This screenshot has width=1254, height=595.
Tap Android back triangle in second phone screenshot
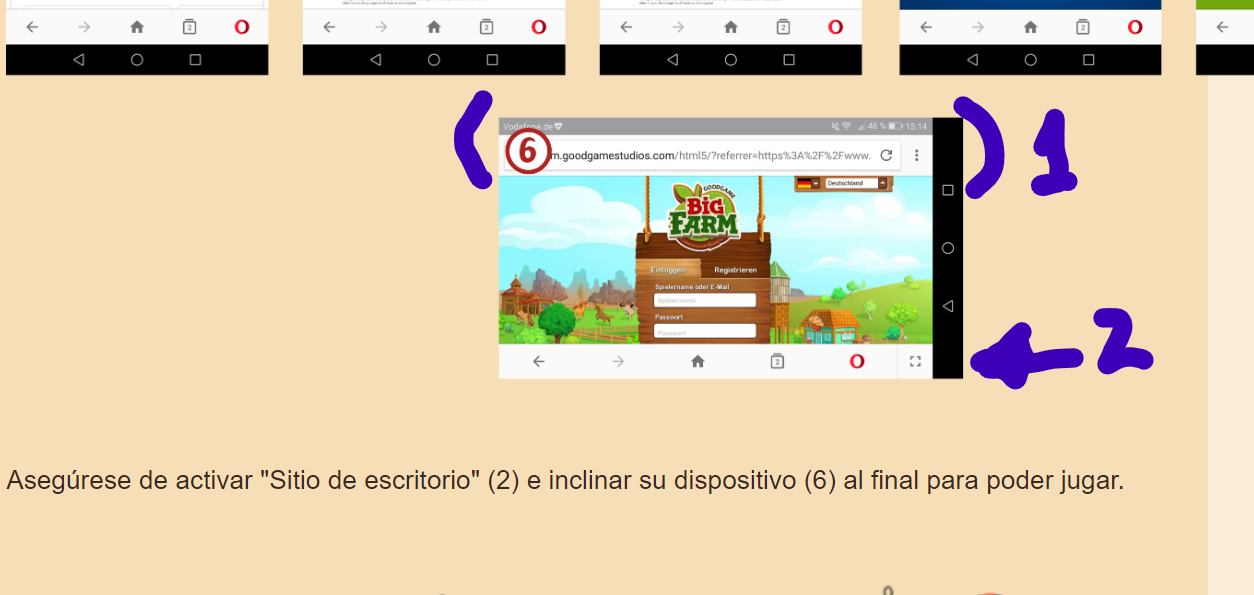pyautogui.click(x=376, y=60)
